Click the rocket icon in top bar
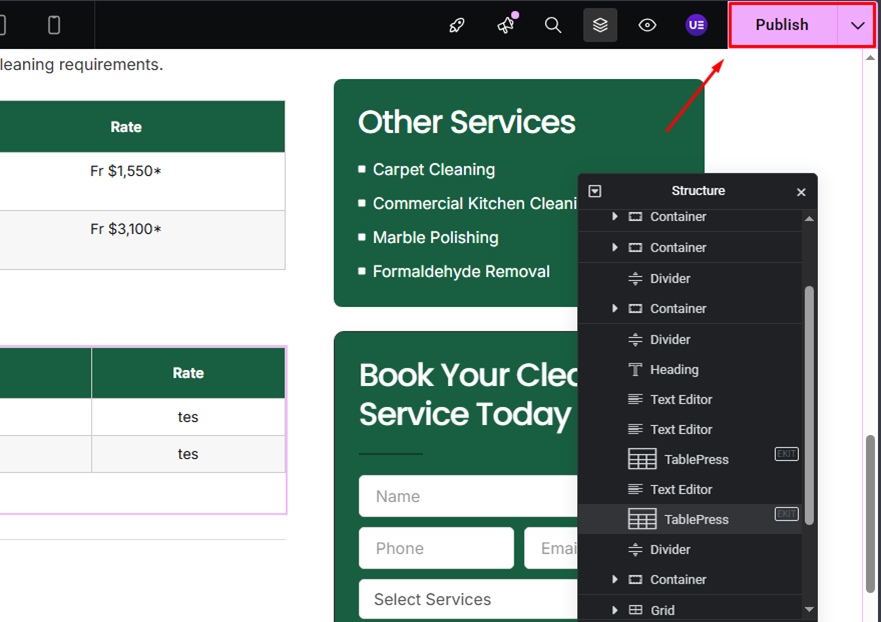The image size is (881, 622). (x=457, y=25)
